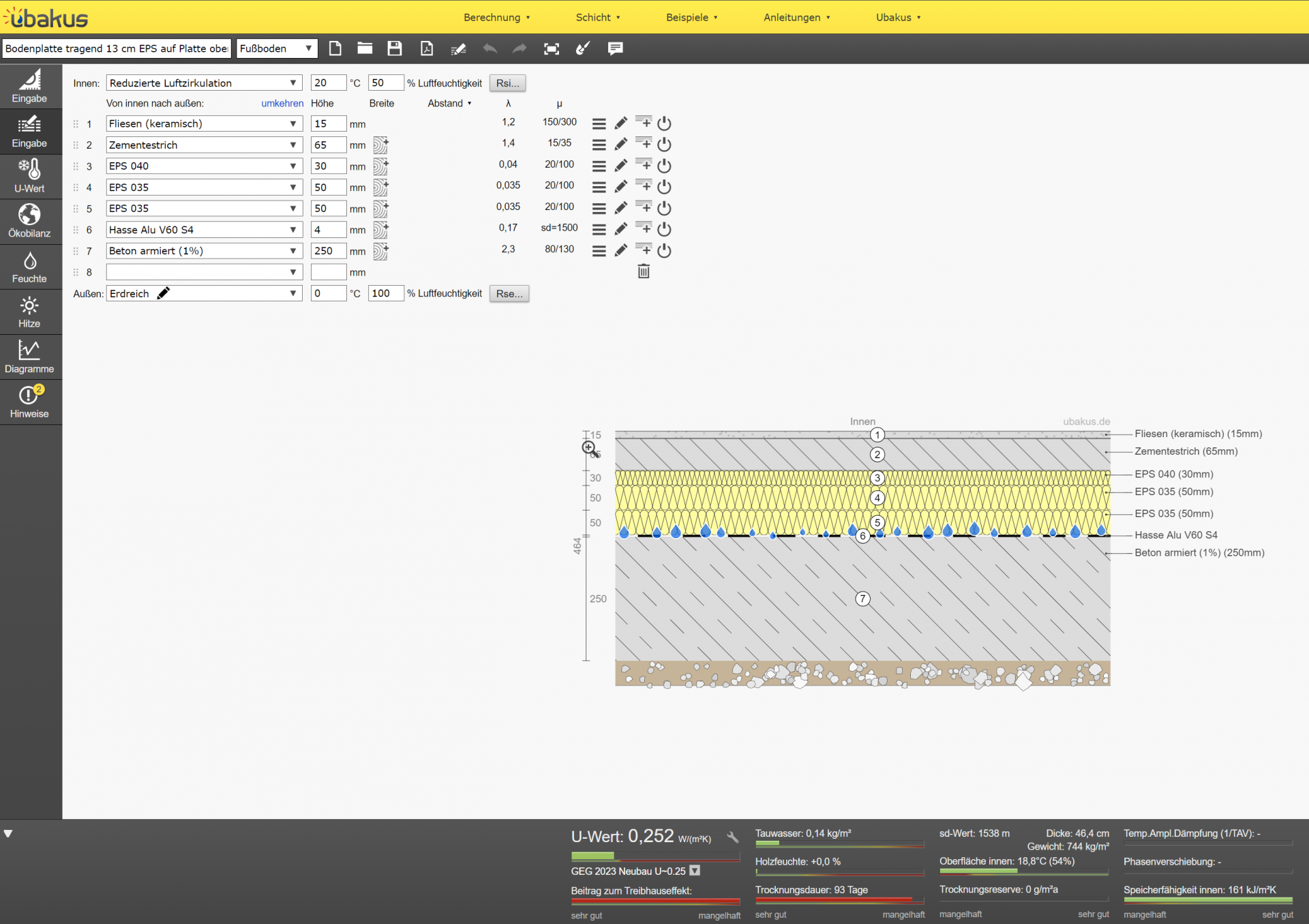Toggle Beton armiert layer on/off
The width and height of the screenshot is (1309, 924).
click(x=664, y=250)
